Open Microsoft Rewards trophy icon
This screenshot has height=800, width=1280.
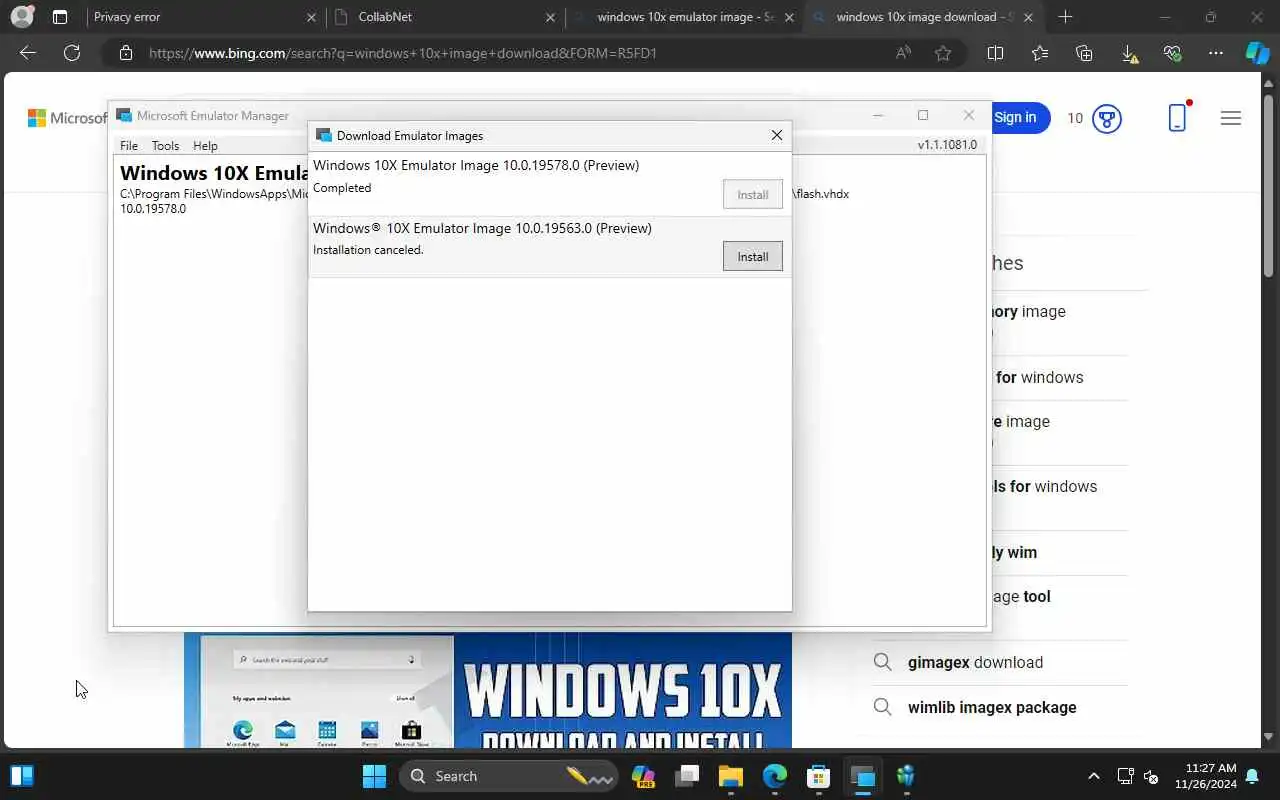coord(1106,118)
